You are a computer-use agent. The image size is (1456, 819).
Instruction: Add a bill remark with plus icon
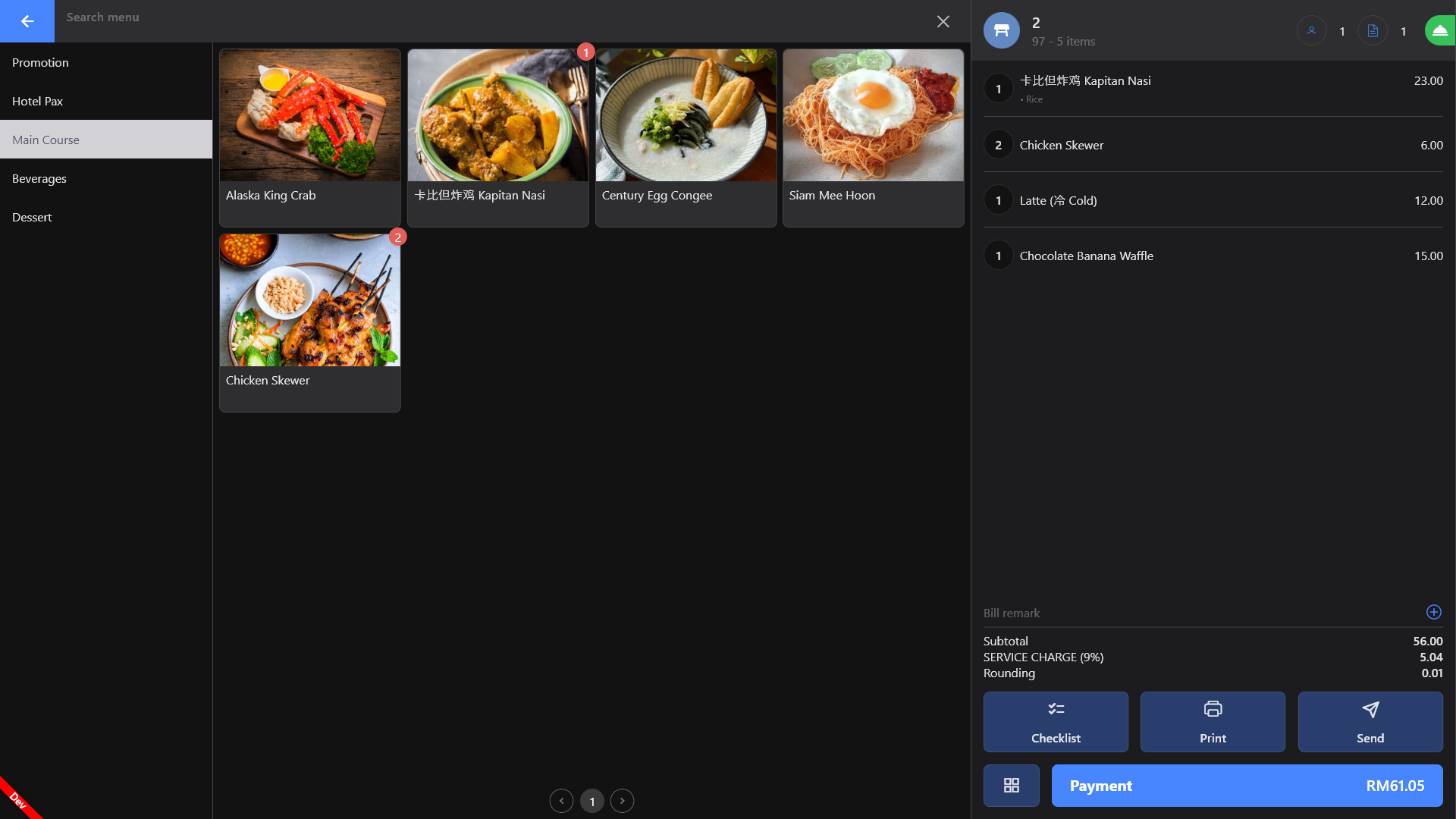coord(1433,612)
